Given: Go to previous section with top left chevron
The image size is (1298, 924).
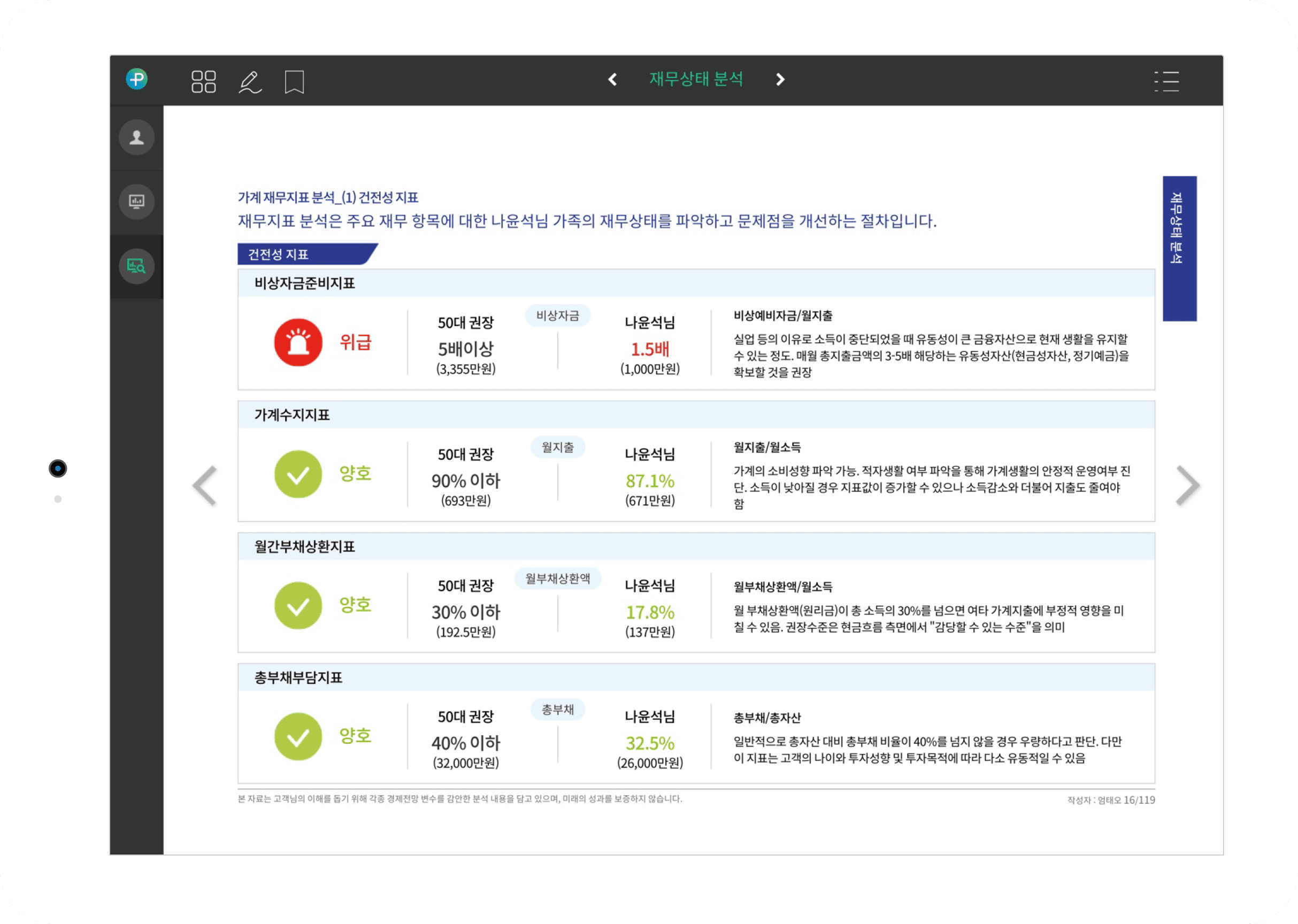Looking at the screenshot, I should [612, 80].
